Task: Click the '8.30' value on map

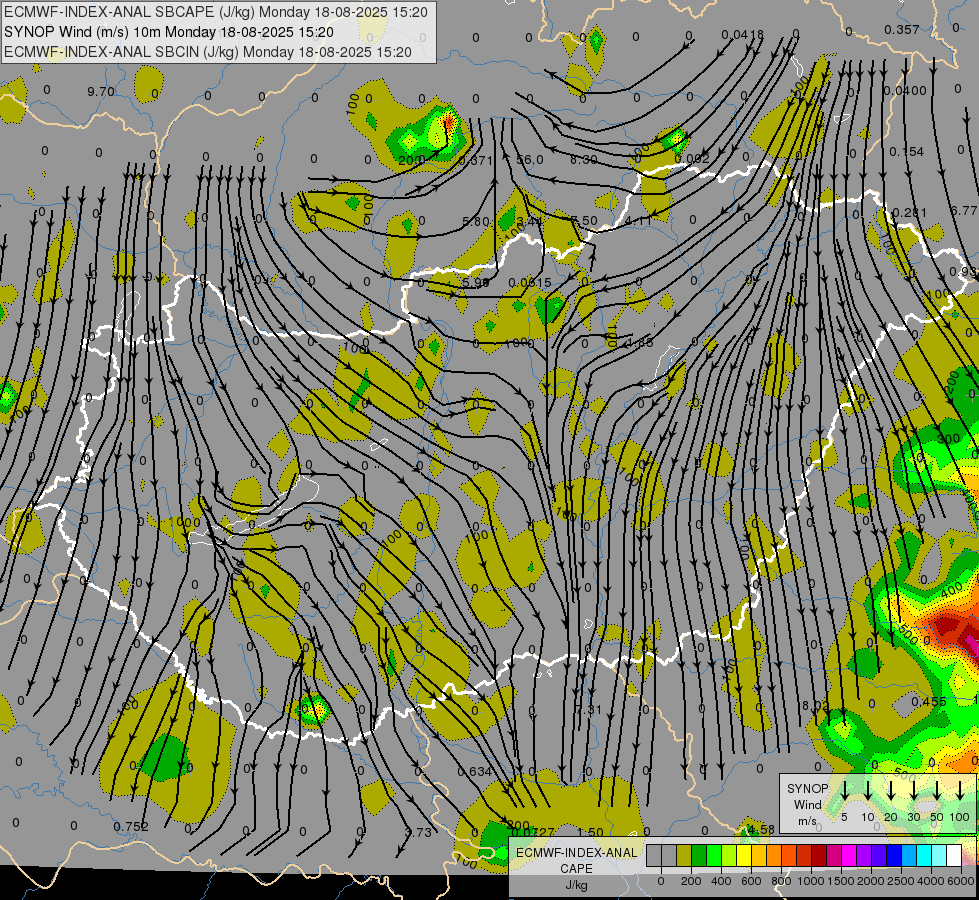Action: (583, 160)
